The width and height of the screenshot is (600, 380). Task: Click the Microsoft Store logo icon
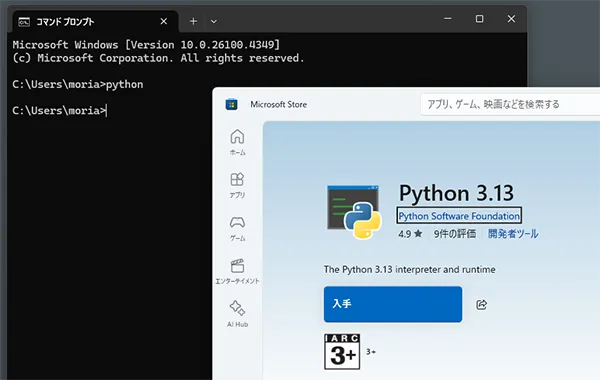232,104
